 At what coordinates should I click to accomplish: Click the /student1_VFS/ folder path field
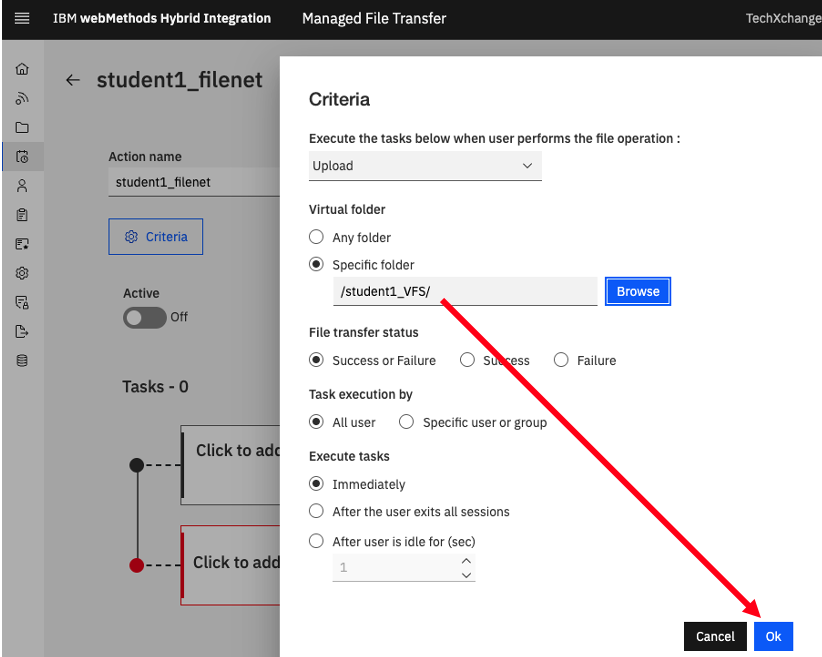click(x=465, y=291)
